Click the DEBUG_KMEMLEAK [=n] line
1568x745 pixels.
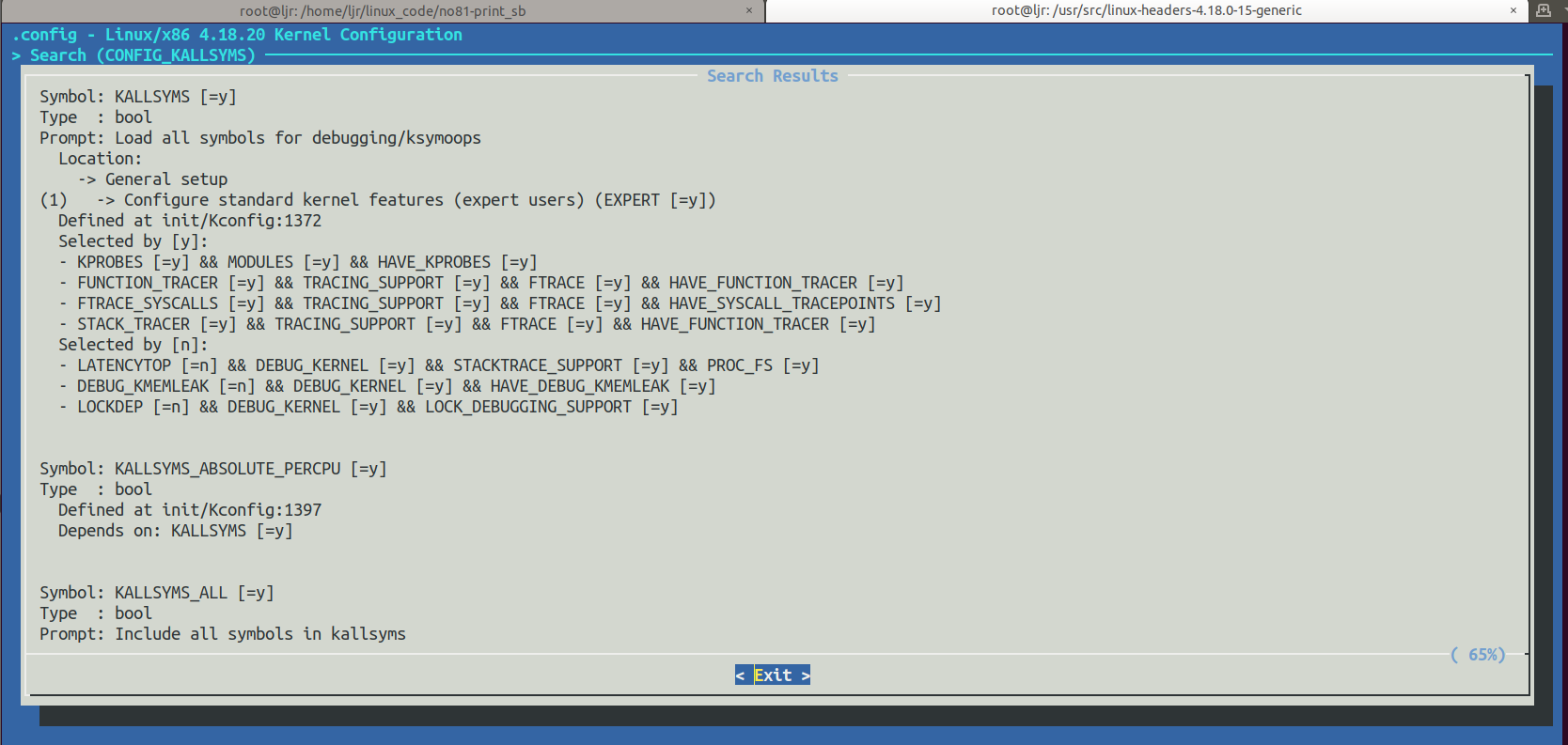point(387,386)
